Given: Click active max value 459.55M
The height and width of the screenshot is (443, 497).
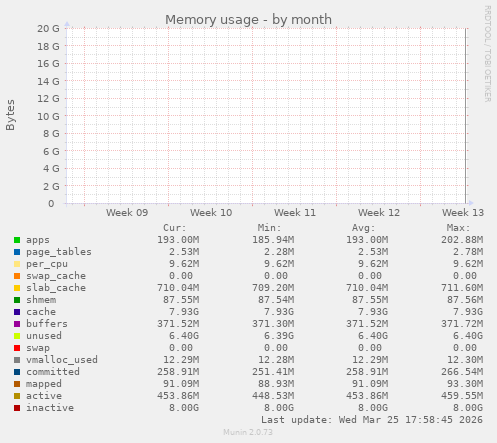Looking at the screenshot, I should coord(462,396).
